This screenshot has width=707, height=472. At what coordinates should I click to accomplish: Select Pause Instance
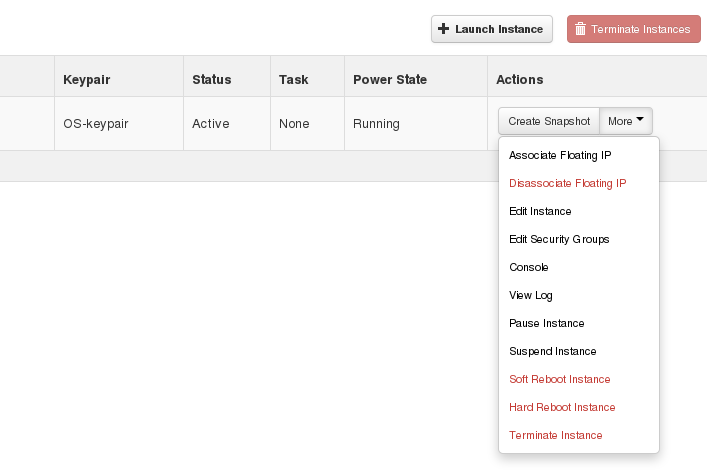coord(546,324)
